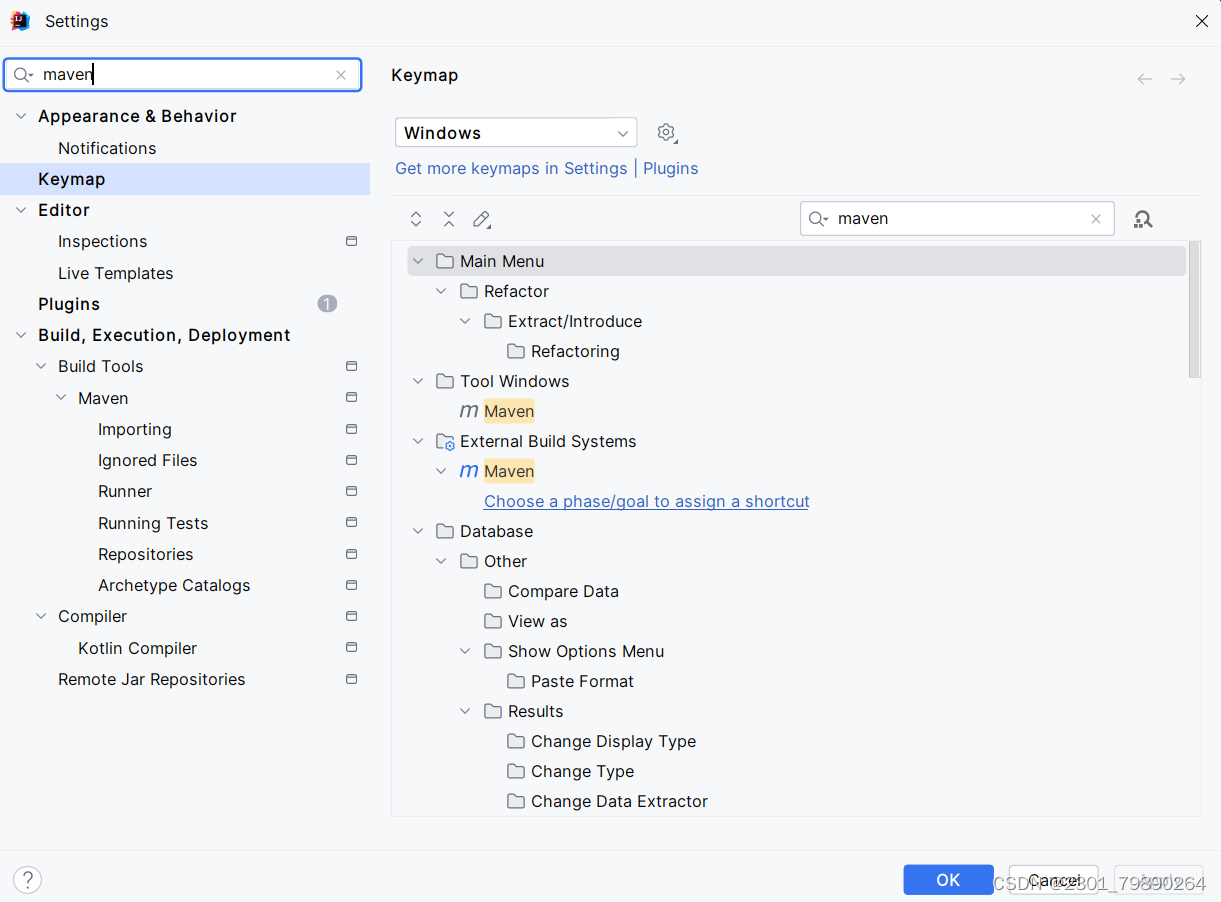Click the Help question mark icon

point(27,880)
